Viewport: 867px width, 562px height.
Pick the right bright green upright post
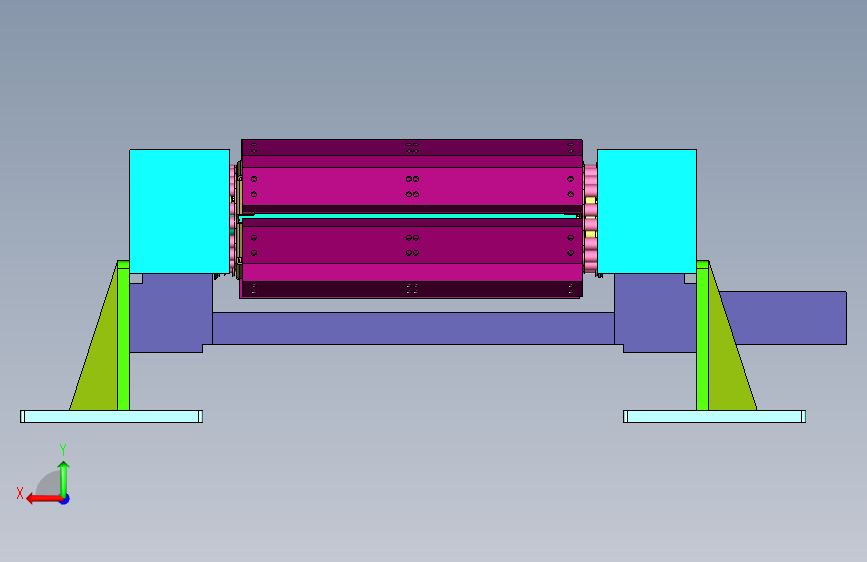(702, 336)
